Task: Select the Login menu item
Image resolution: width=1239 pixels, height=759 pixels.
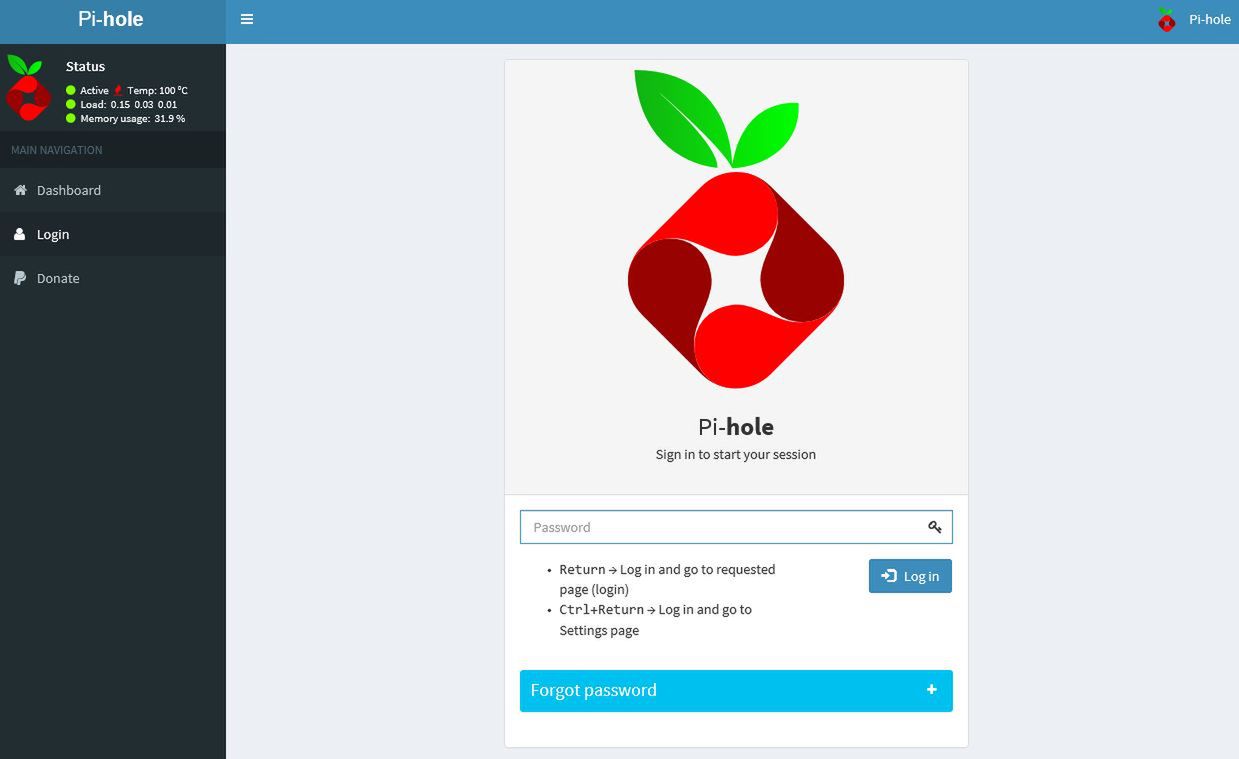Action: pos(113,234)
